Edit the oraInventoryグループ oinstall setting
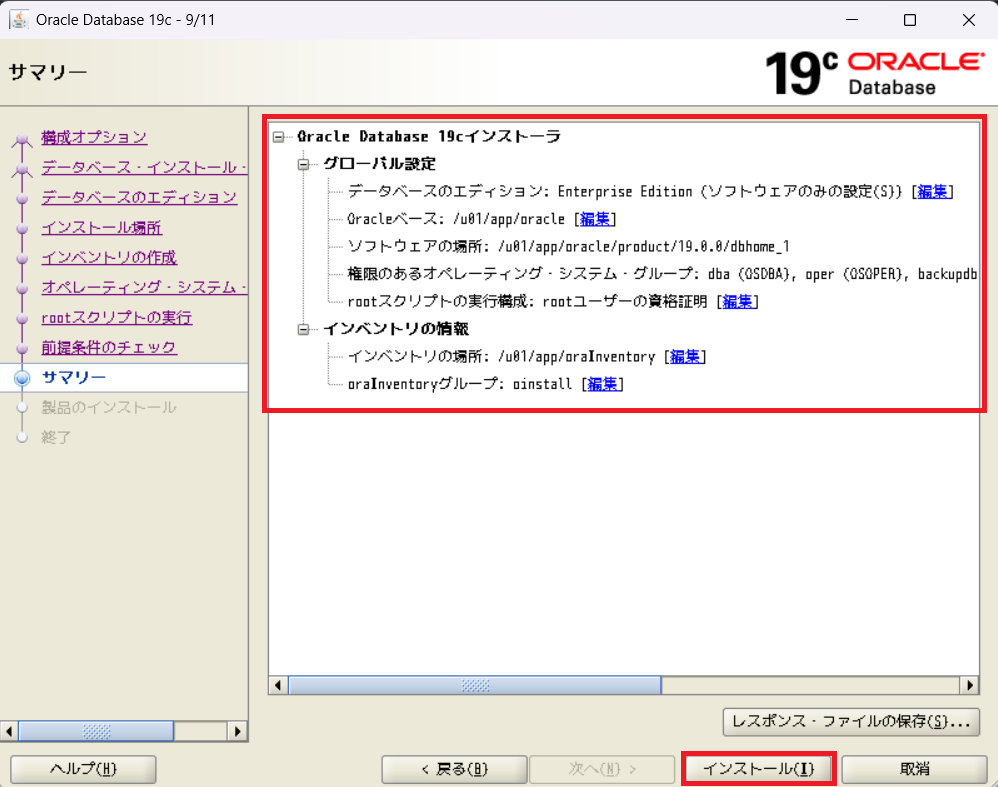The image size is (998, 787). point(602,384)
